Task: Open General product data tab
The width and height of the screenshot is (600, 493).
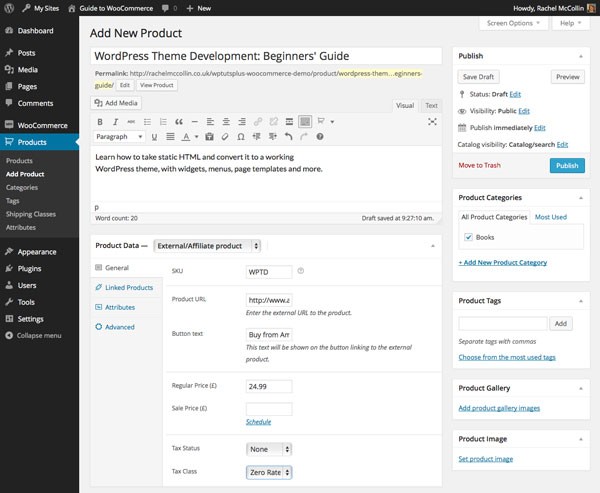Action: pos(127,268)
